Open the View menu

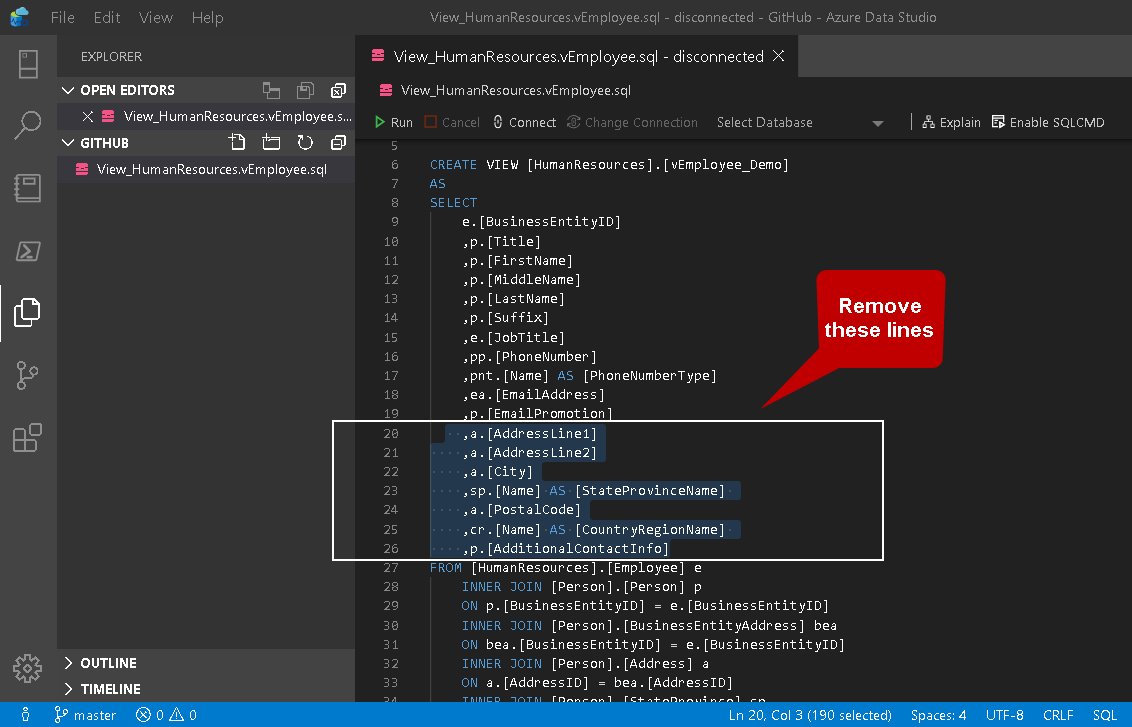pyautogui.click(x=156, y=18)
